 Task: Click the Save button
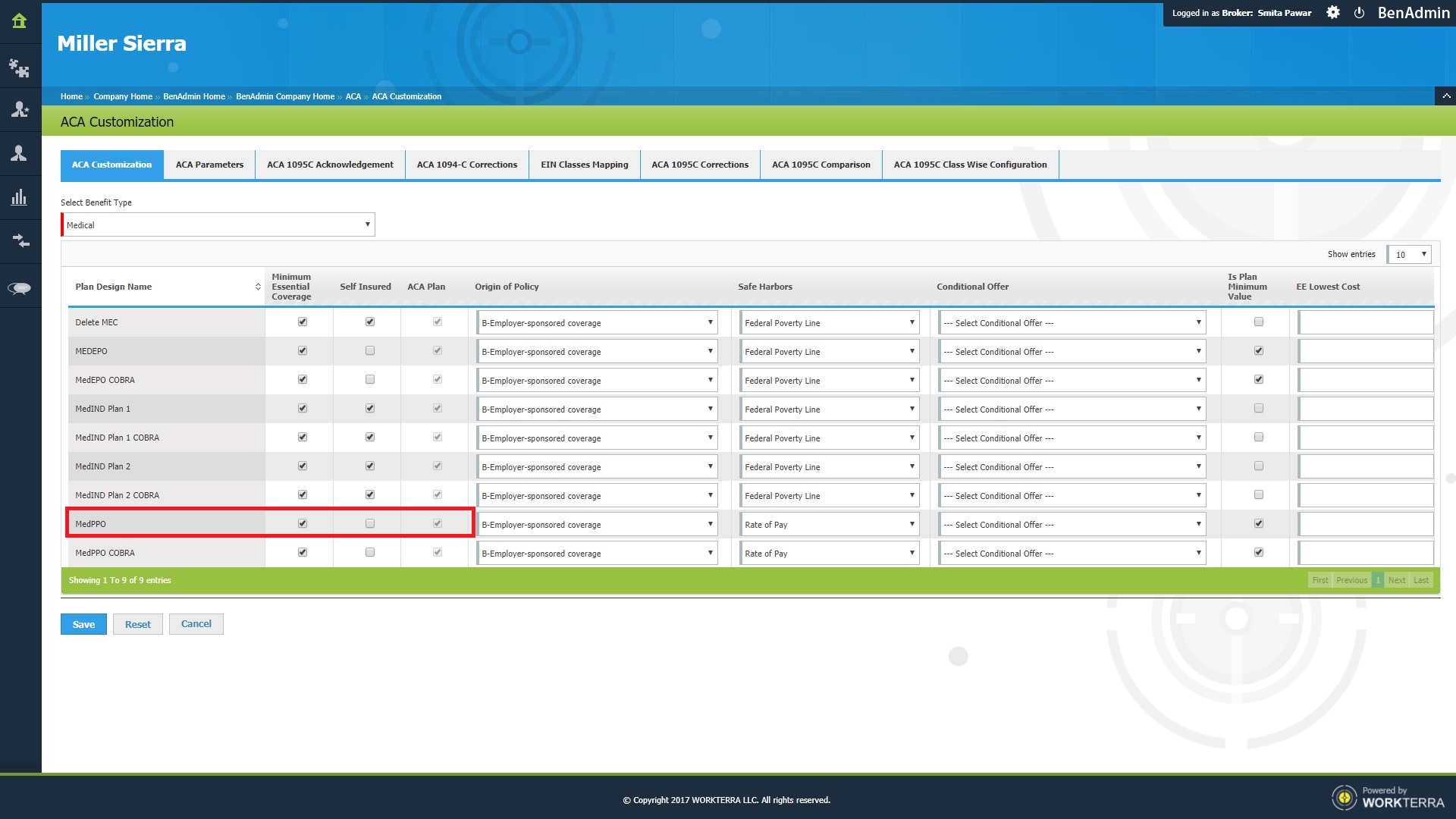click(x=83, y=624)
